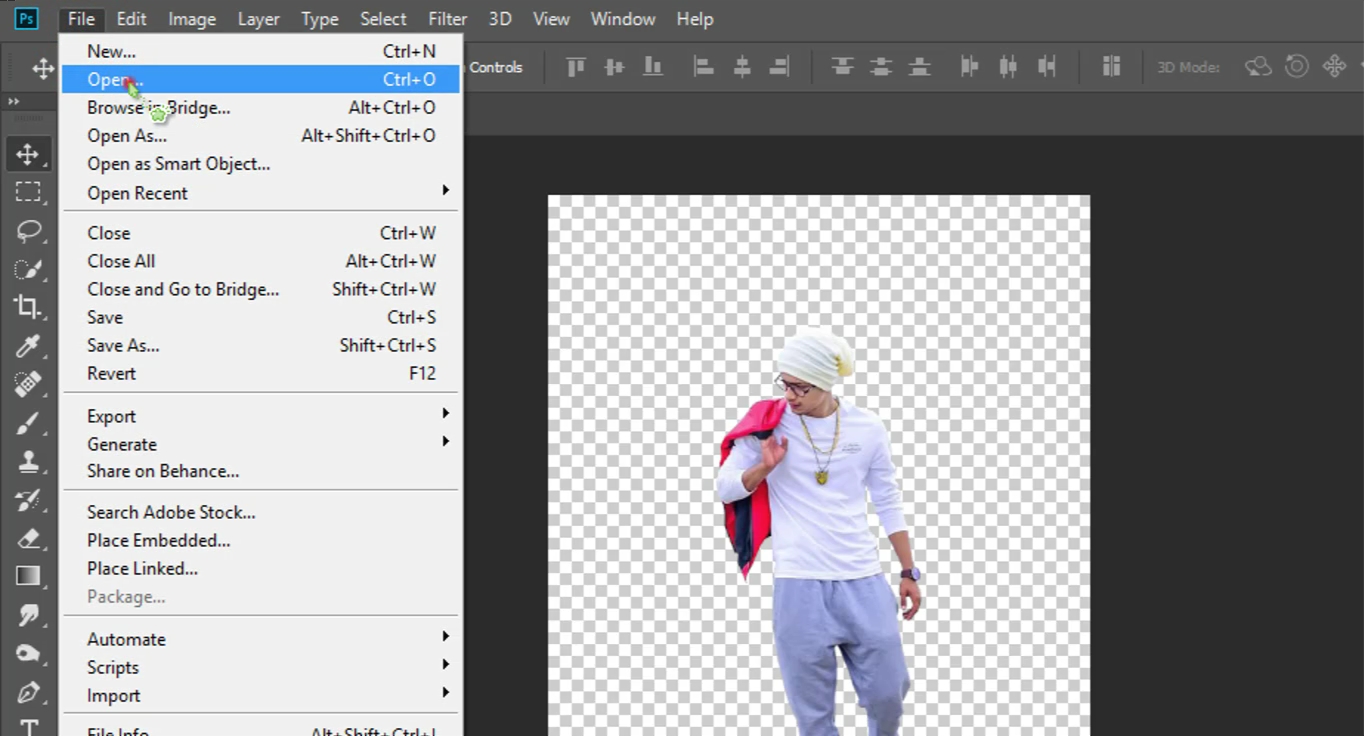Viewport: 1364px width, 736px height.
Task: Click the auto-align layers icon
Action: pos(1111,67)
